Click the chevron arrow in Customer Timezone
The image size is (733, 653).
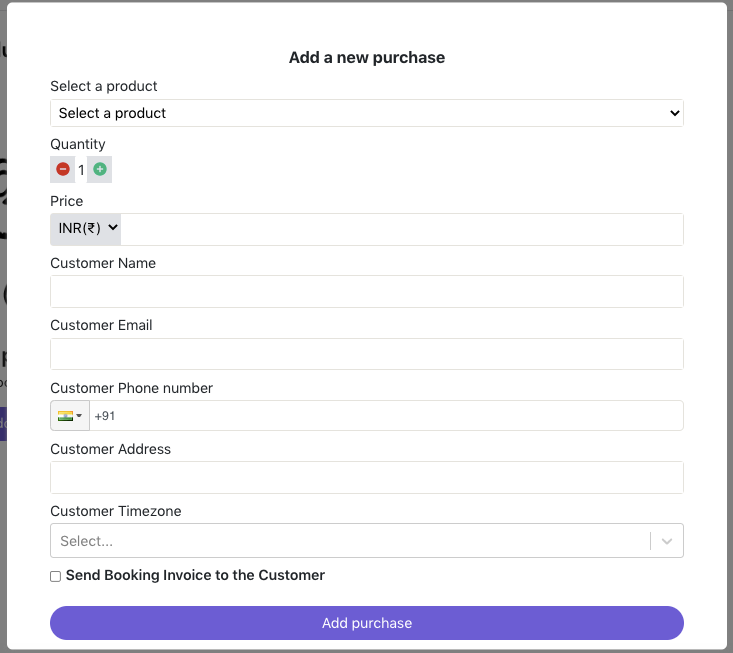(667, 541)
